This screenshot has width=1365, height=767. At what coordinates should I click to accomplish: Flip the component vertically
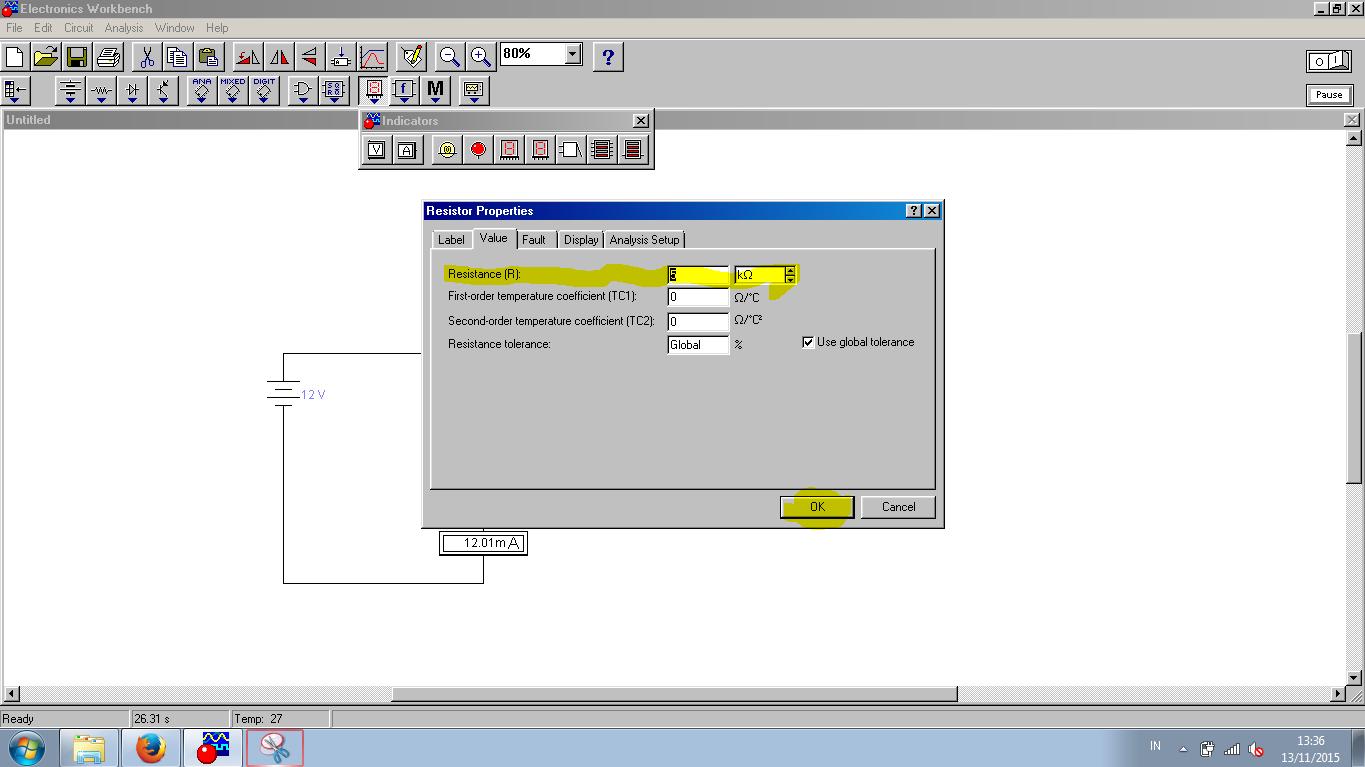click(x=309, y=56)
